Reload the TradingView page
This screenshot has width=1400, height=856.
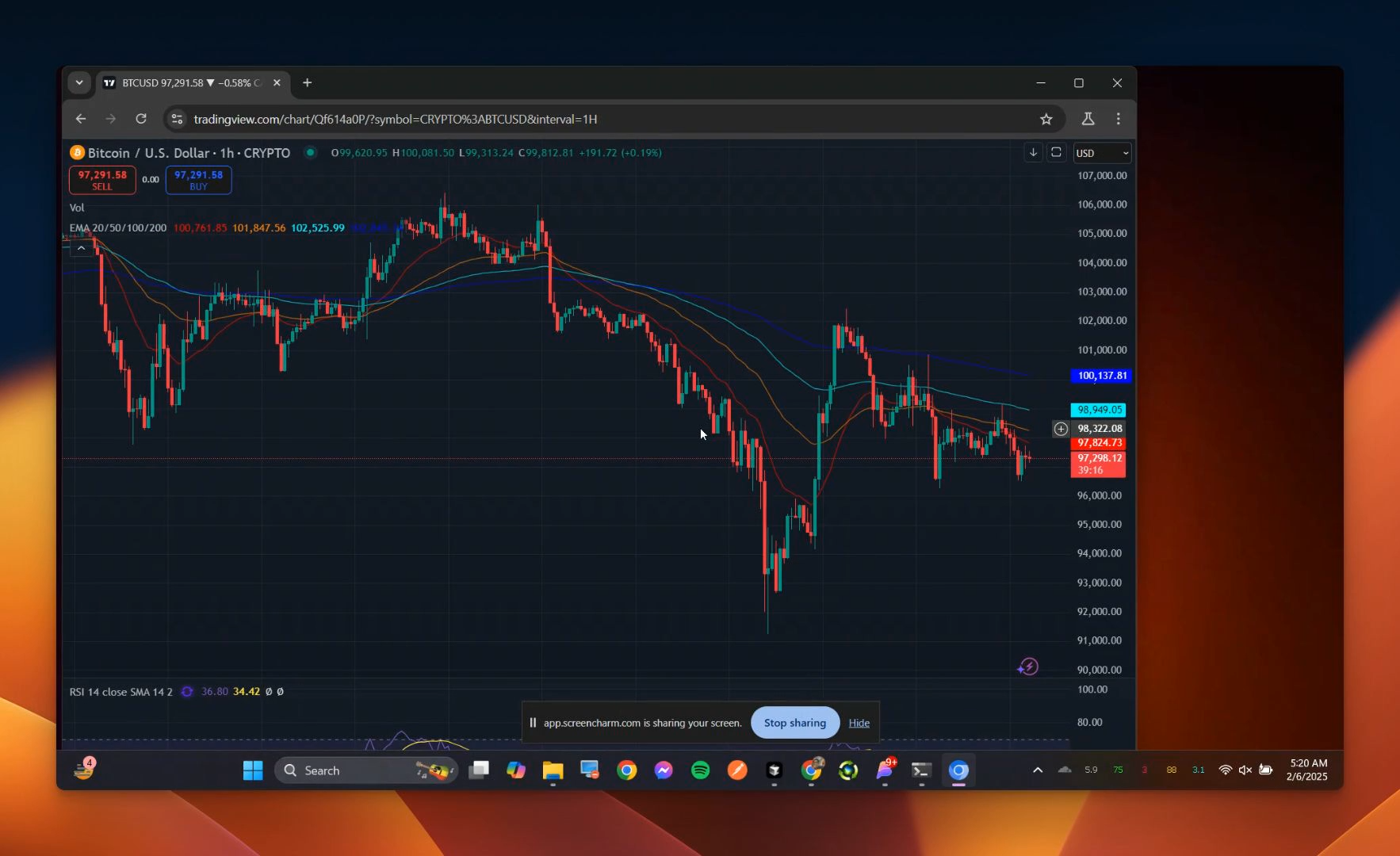[x=141, y=119]
